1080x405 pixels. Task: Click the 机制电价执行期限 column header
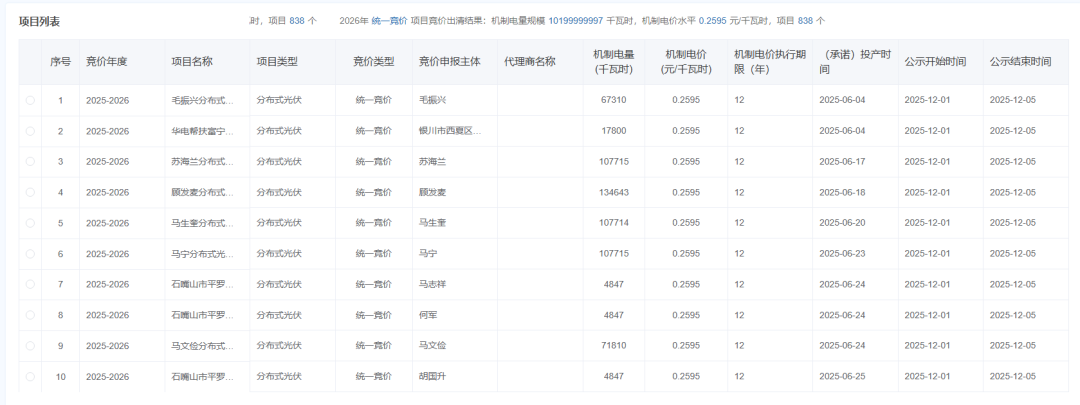(x=769, y=62)
